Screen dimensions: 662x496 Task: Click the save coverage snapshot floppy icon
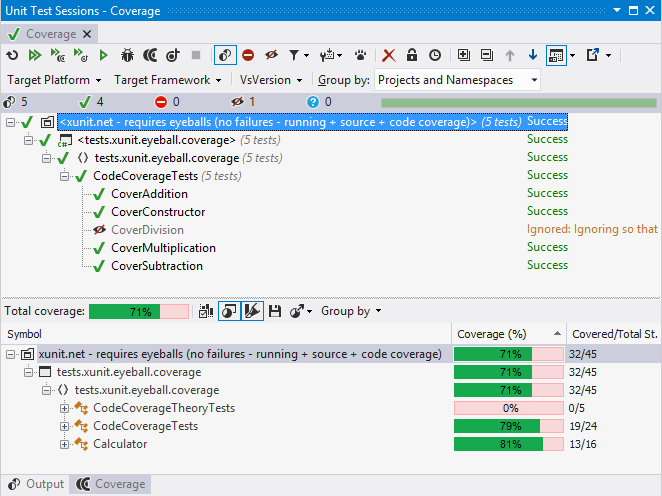click(275, 312)
